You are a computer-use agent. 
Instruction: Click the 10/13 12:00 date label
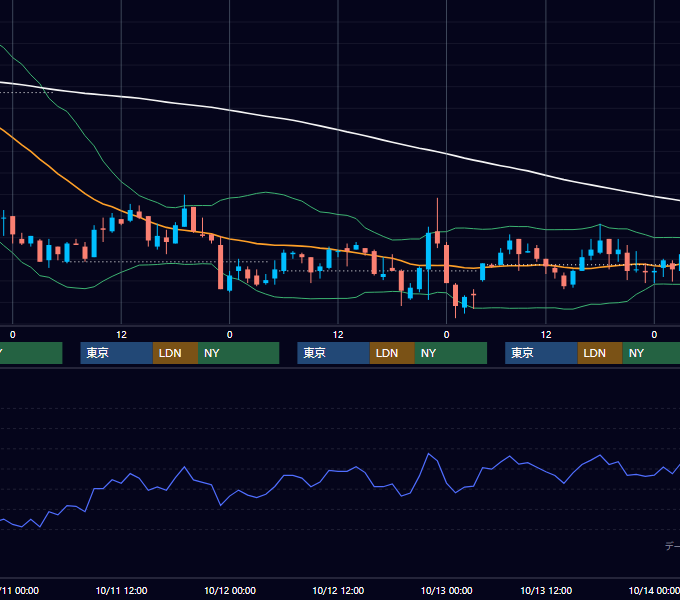coord(546,590)
